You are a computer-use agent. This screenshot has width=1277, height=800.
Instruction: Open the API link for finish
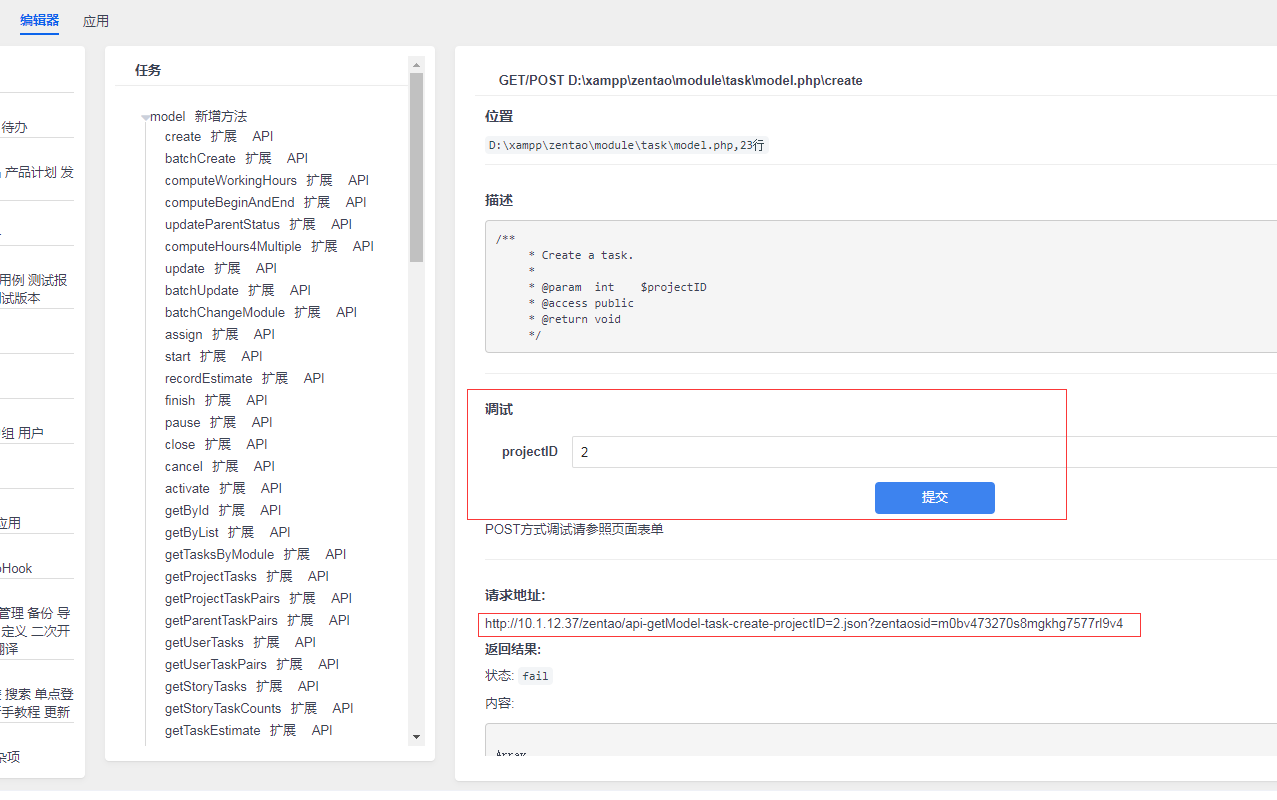(257, 400)
